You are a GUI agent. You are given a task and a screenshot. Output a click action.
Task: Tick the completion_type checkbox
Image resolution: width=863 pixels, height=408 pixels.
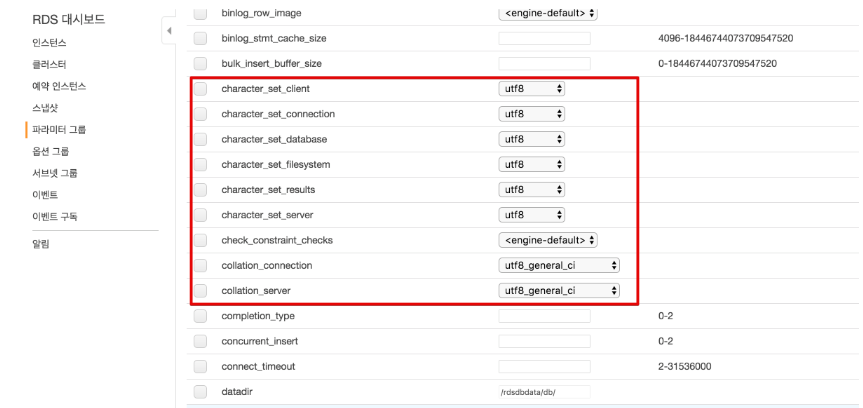pos(200,316)
